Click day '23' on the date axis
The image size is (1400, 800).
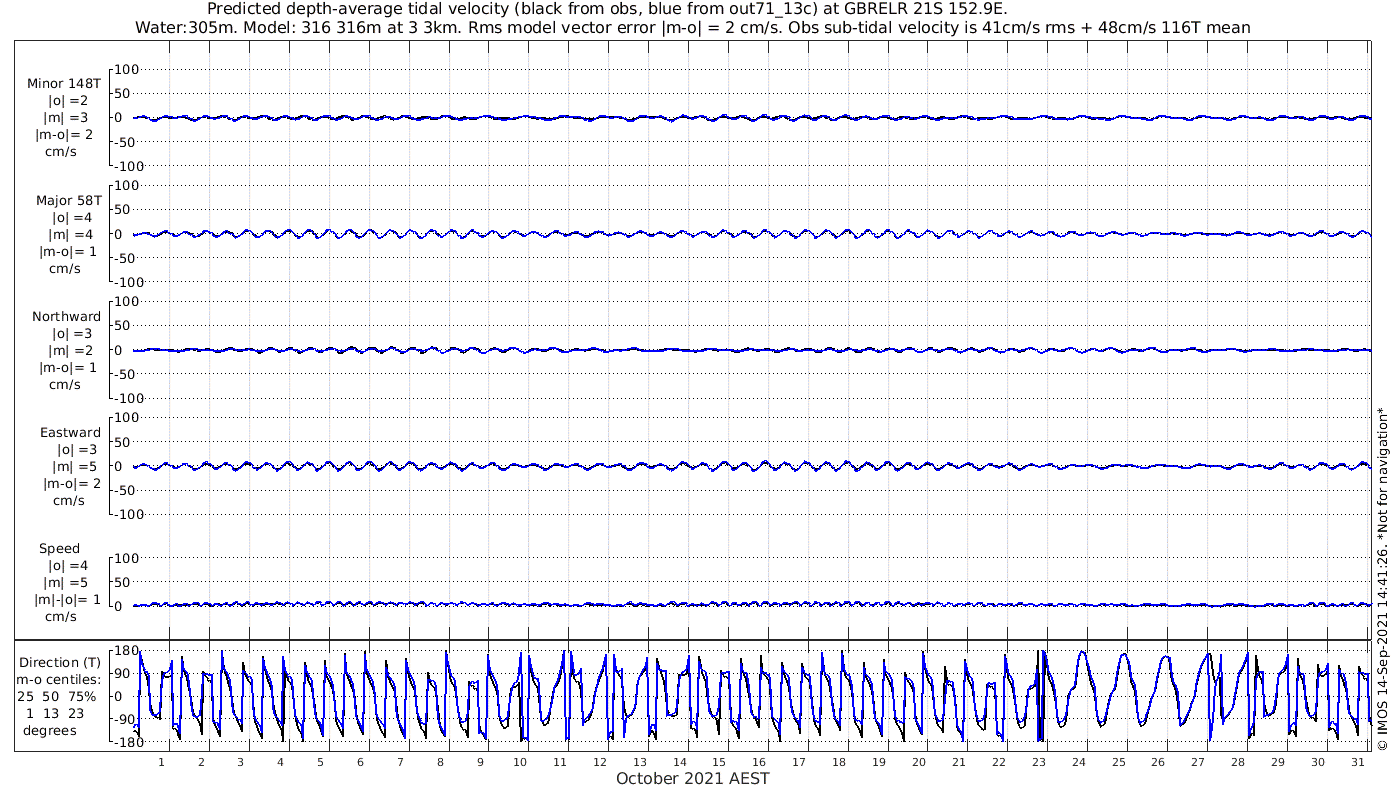coord(1039,762)
